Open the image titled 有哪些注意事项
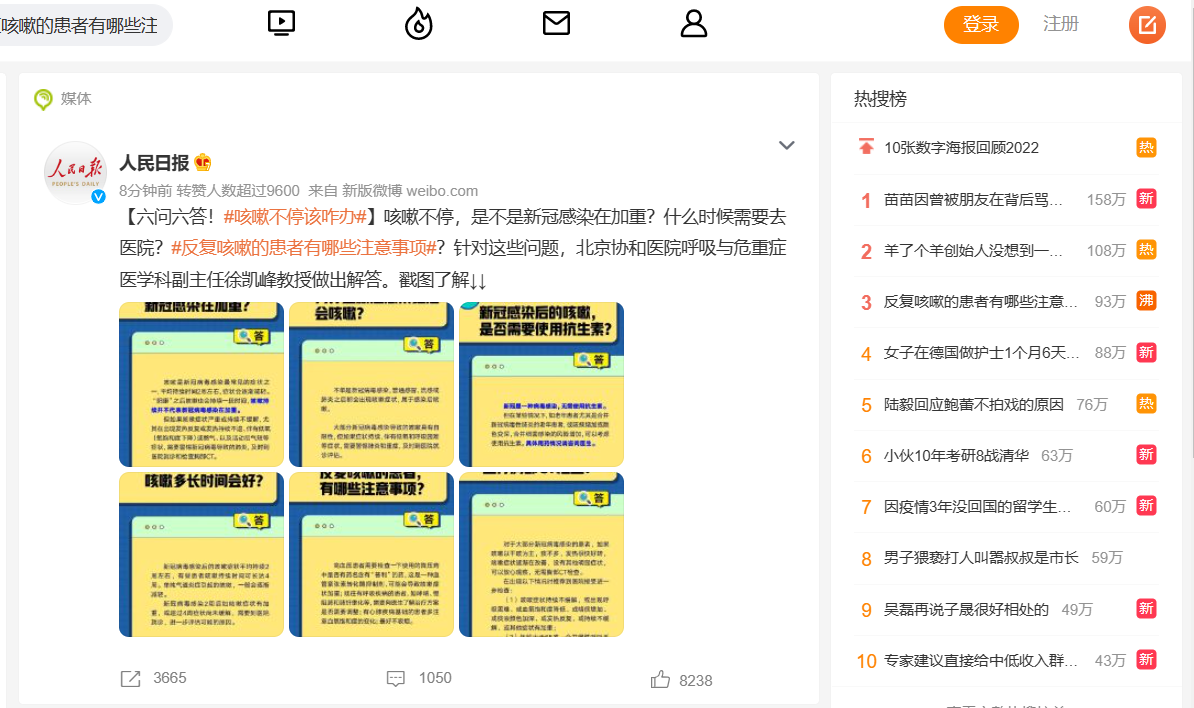This screenshot has height=708, width=1194. pos(372,554)
